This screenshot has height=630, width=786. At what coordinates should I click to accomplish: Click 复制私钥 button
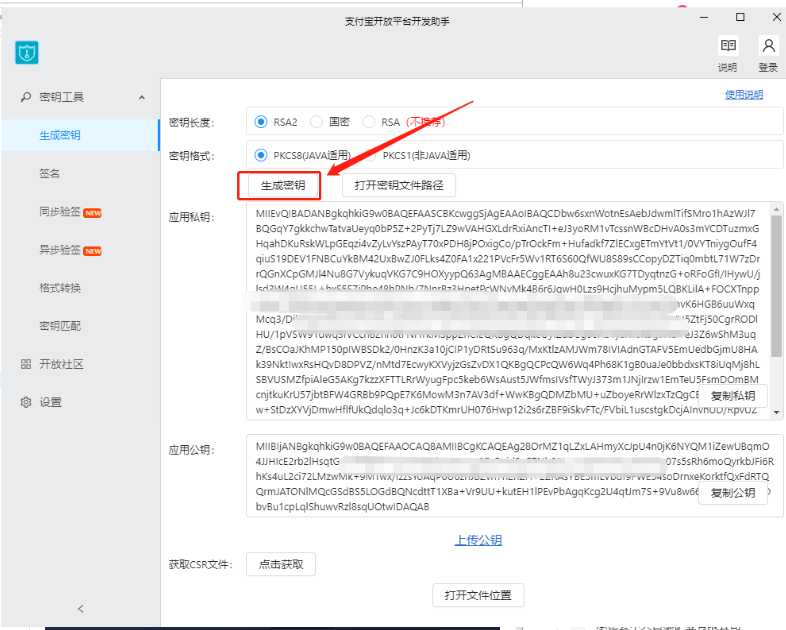coord(733,396)
